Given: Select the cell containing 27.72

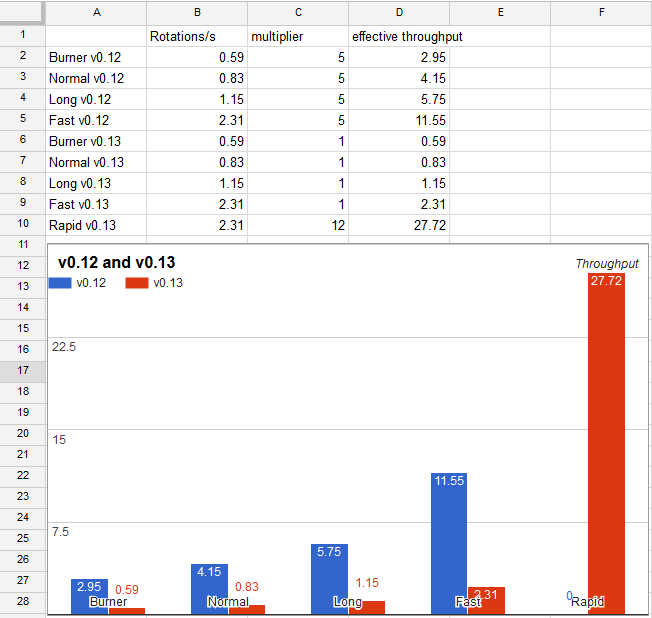Looking at the screenshot, I should point(399,225).
